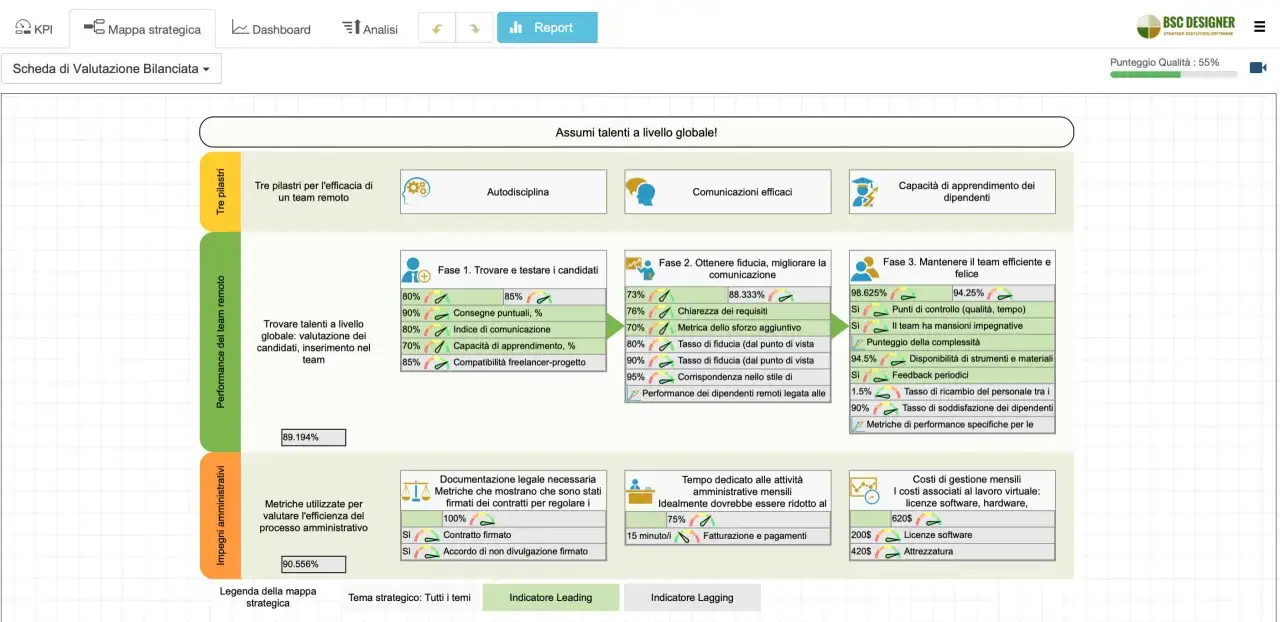Click the 620$ total cost gauge row
The width and height of the screenshot is (1280, 622).
[x=952, y=519]
